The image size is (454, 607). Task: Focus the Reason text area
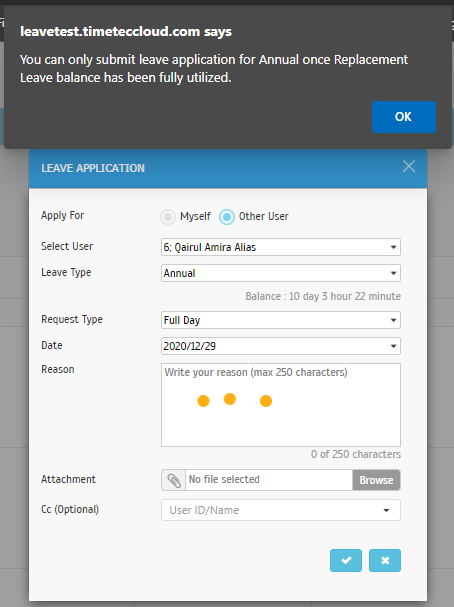281,405
